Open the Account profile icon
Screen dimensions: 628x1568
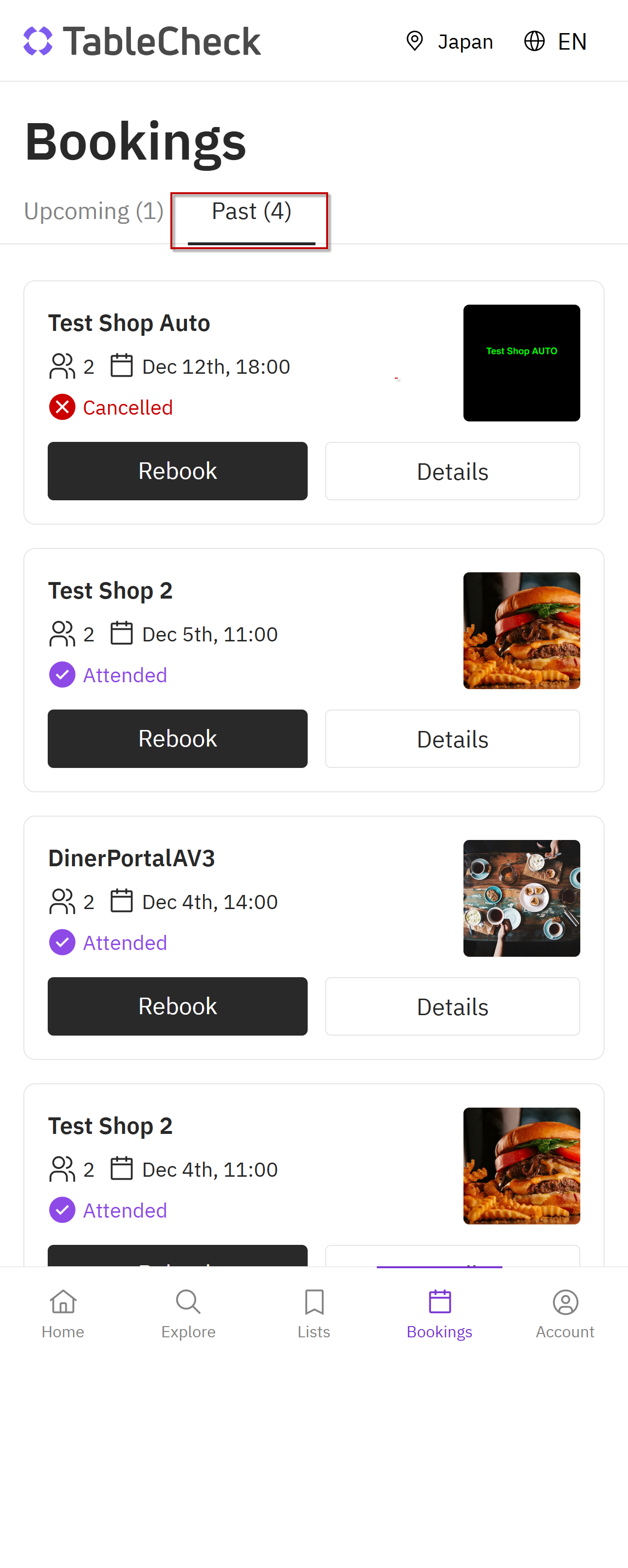[565, 1302]
